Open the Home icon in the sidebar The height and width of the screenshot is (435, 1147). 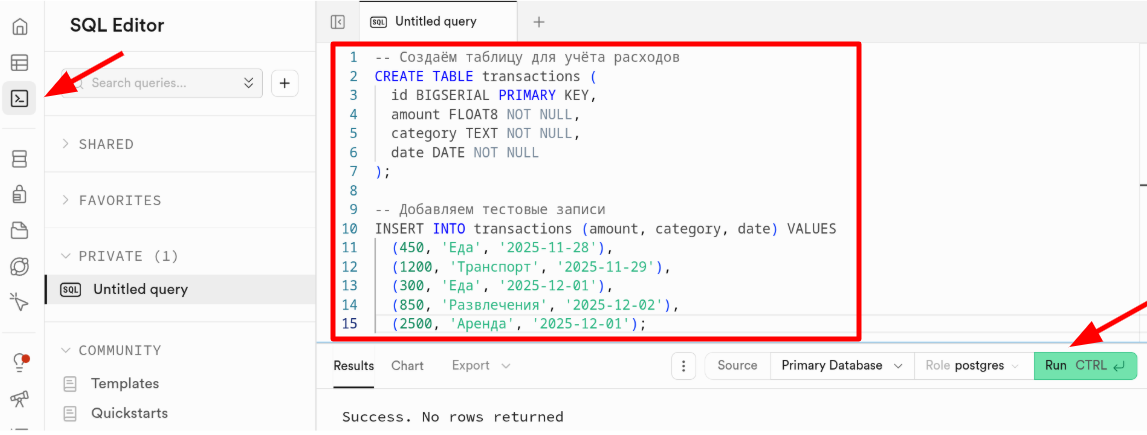click(19, 27)
